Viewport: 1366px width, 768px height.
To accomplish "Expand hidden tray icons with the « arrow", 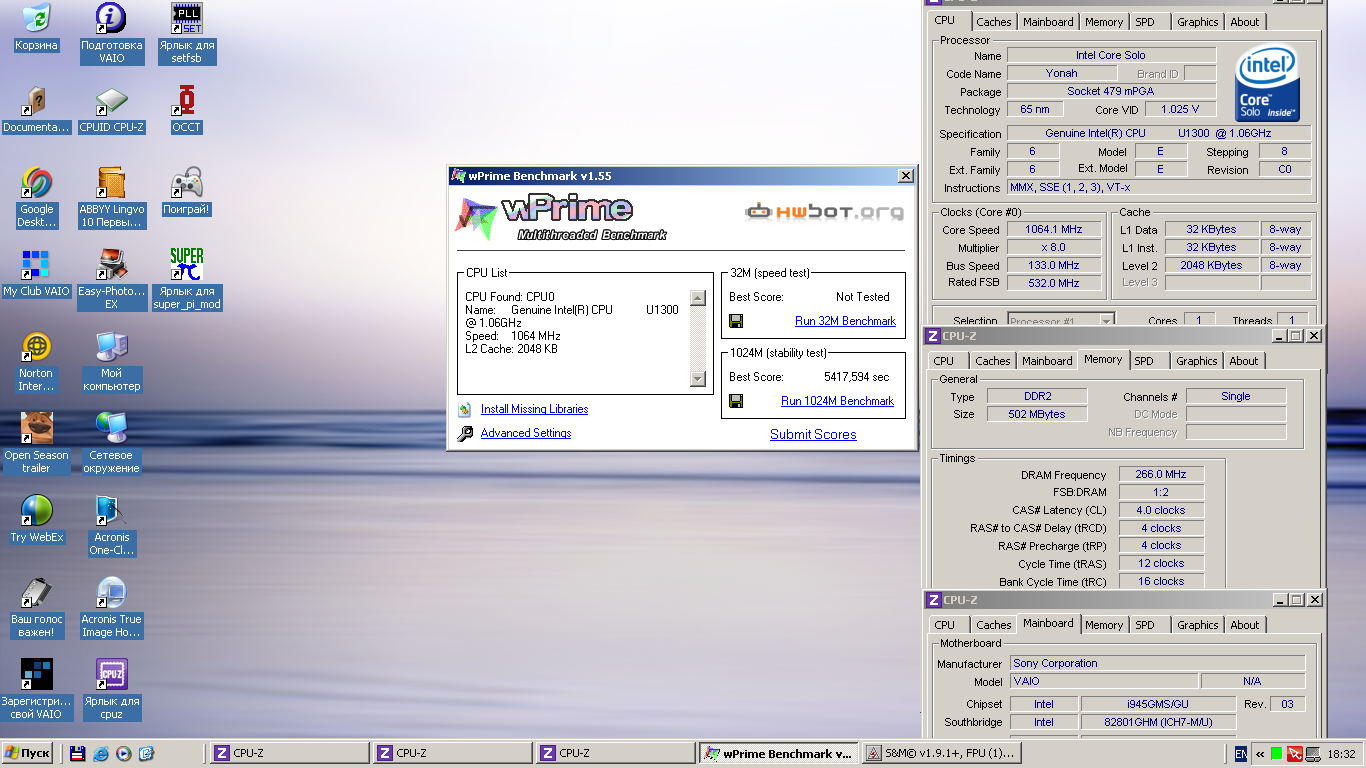I will tap(1260, 754).
